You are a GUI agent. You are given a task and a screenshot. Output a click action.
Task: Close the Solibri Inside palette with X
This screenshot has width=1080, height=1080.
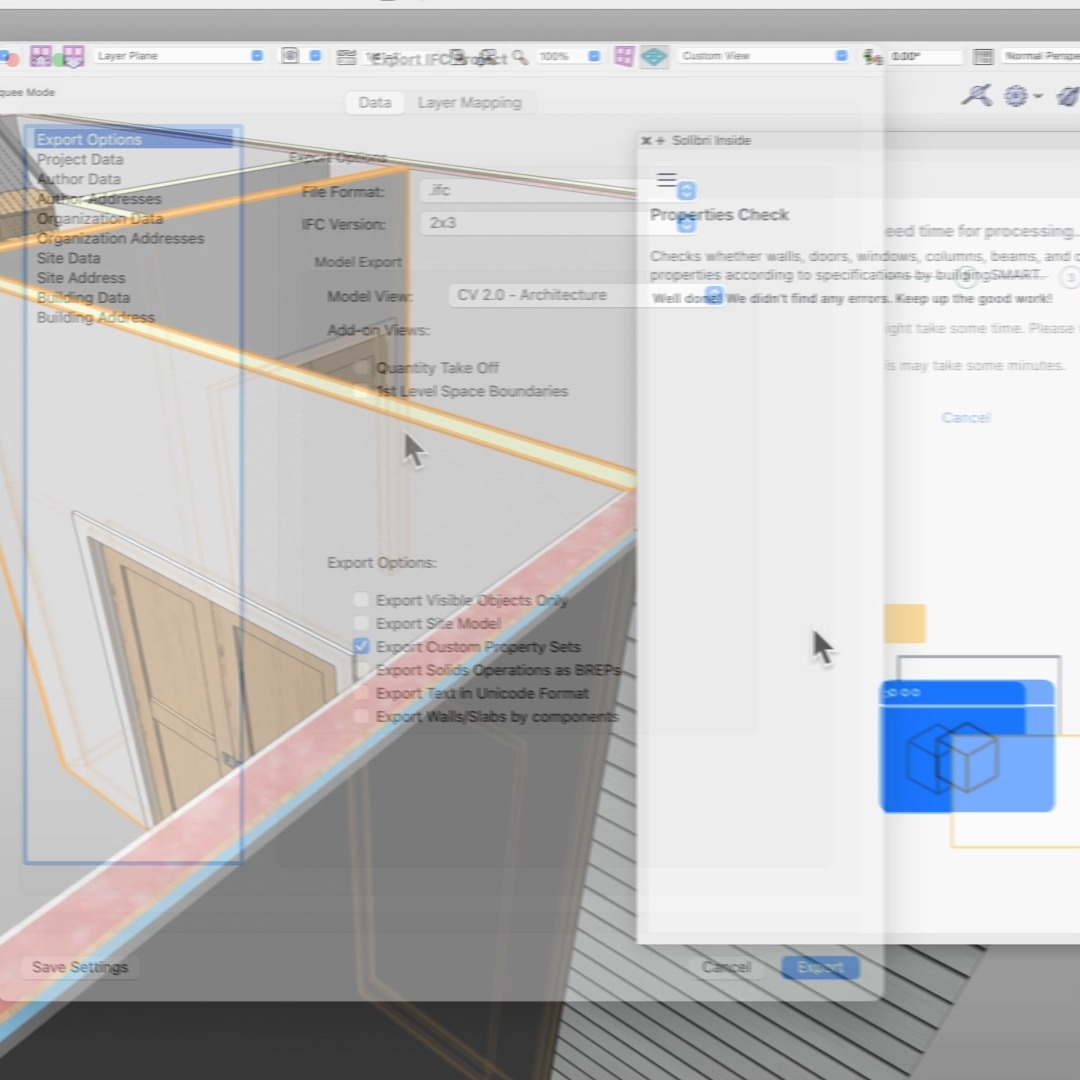click(x=646, y=141)
